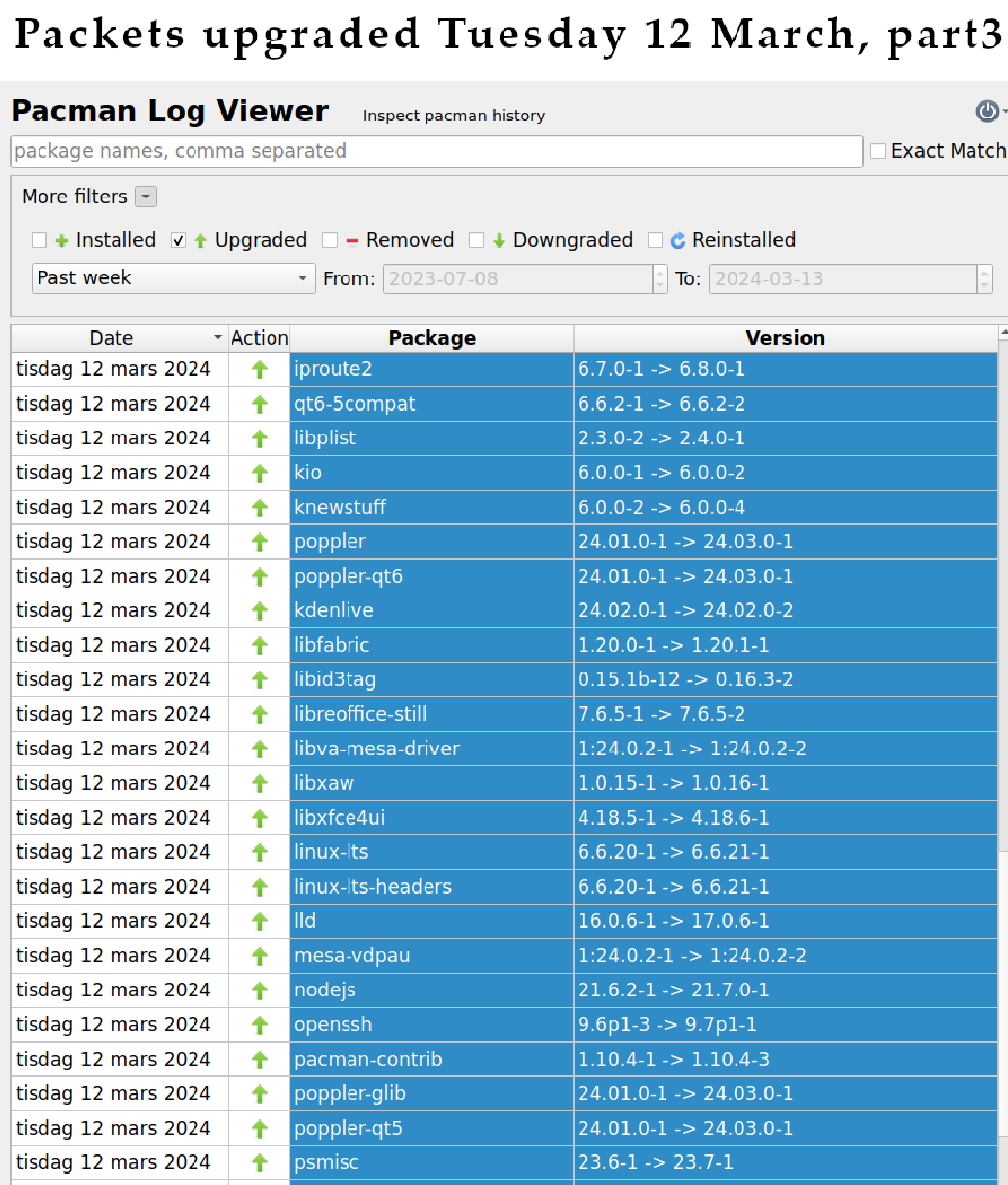Enable the Exact Match checkbox

click(x=878, y=152)
